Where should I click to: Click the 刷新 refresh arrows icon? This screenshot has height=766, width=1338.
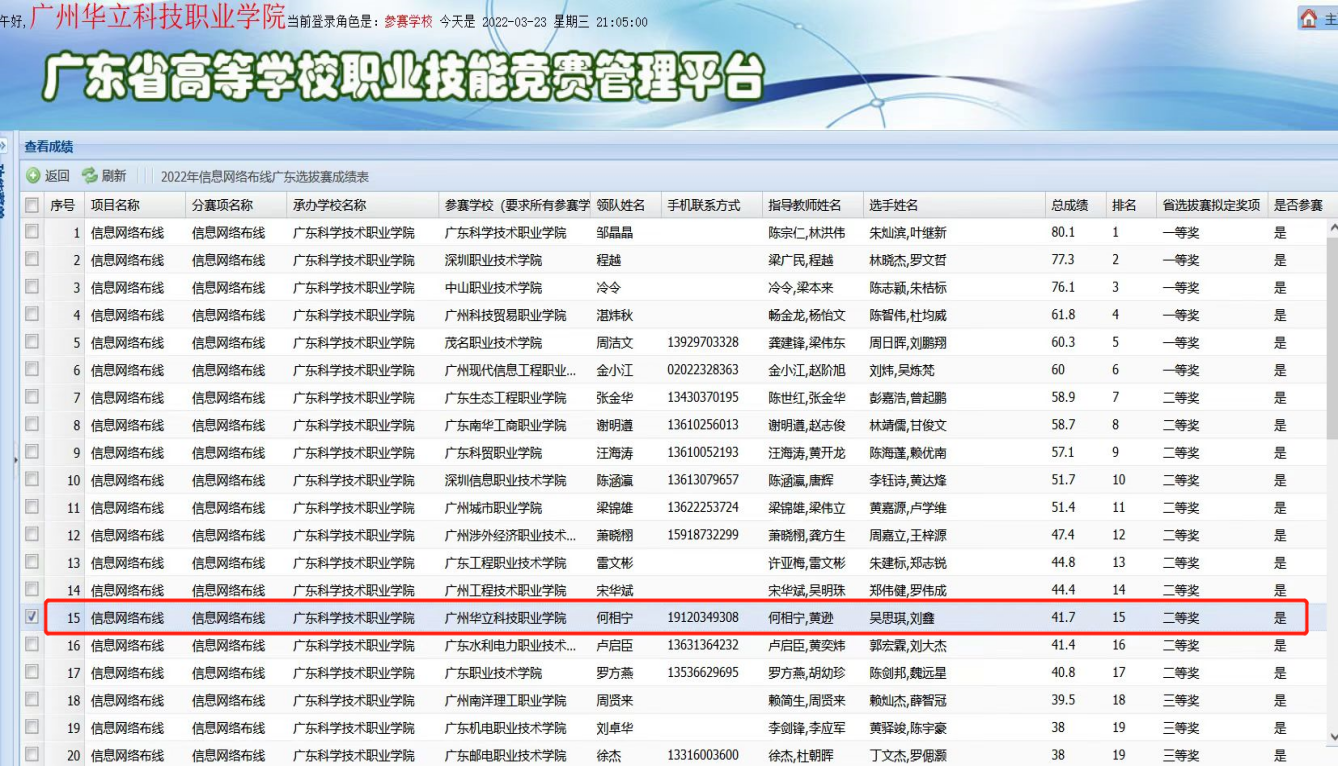click(x=90, y=176)
